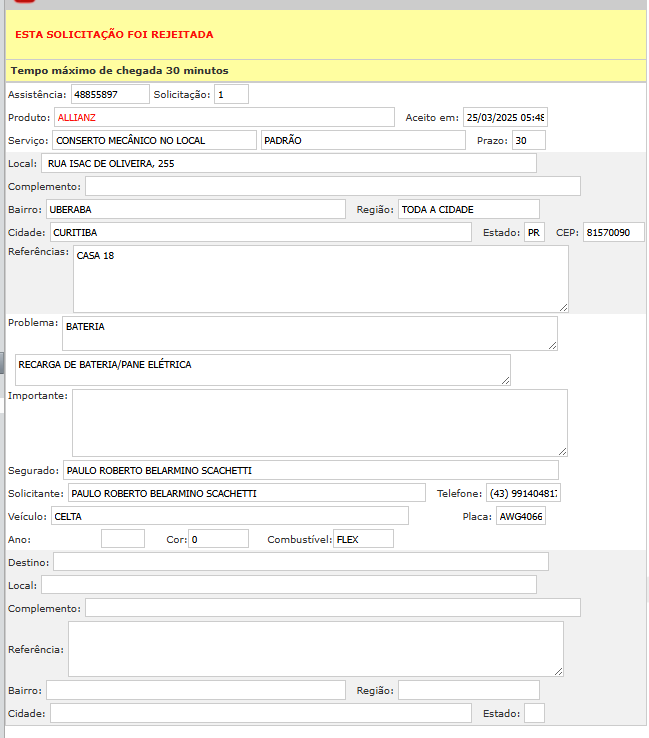Click the Assistência field with 48855897
649x738 pixels.
[109, 94]
